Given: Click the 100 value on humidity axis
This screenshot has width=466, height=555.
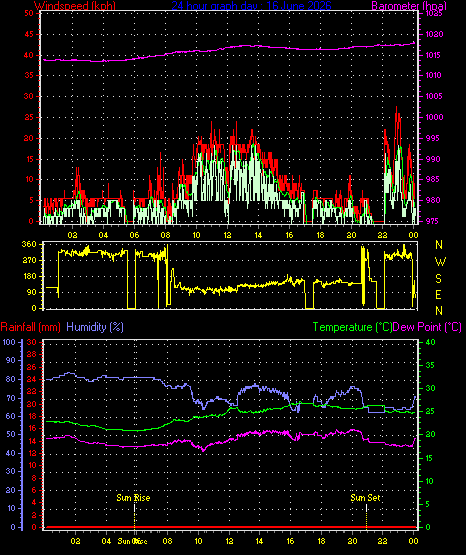Looking at the screenshot, I should 9,342.
